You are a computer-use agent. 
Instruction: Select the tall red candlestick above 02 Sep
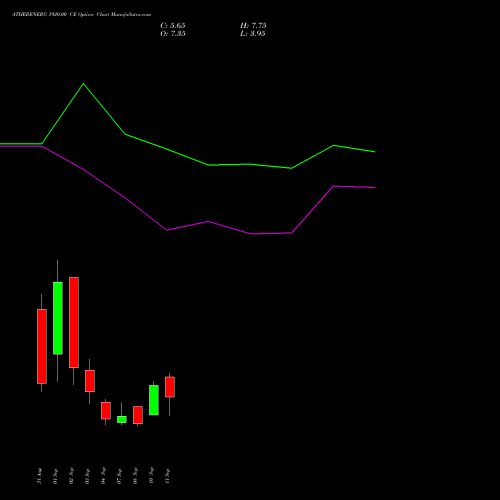[x=74, y=322]
